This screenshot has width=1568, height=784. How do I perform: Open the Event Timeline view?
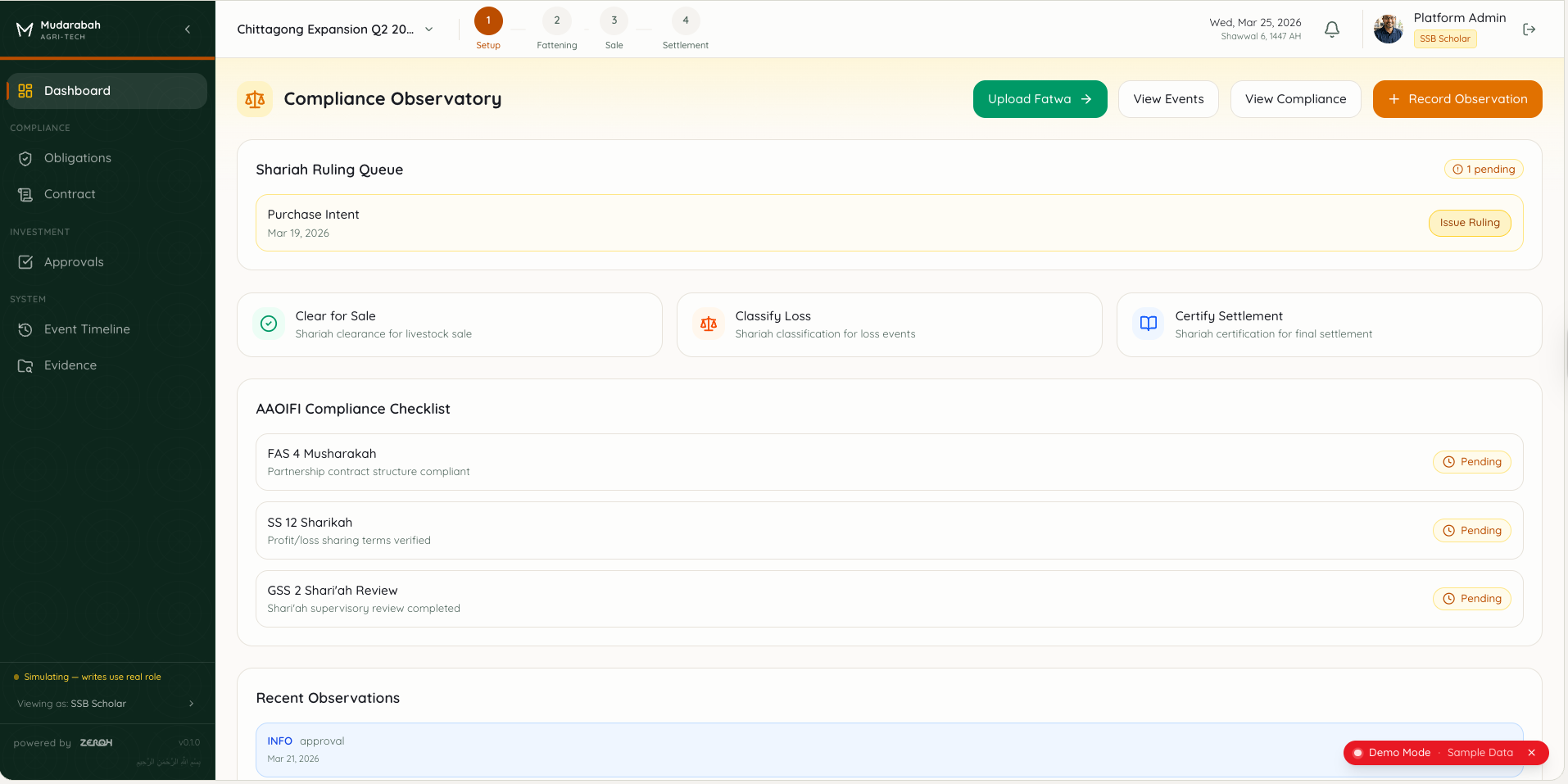88,329
